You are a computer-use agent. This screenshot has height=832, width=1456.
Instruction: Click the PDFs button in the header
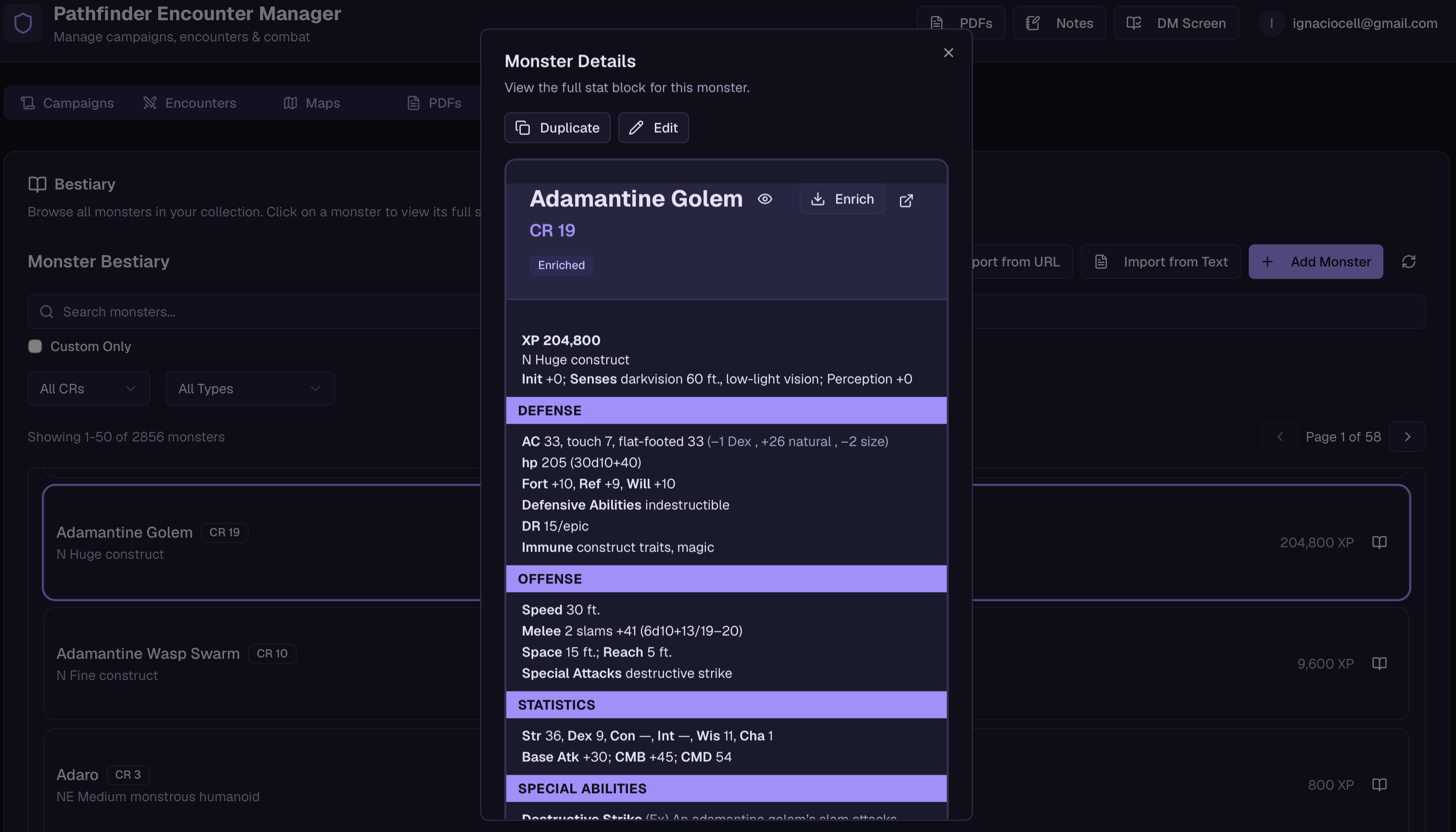[x=961, y=24]
